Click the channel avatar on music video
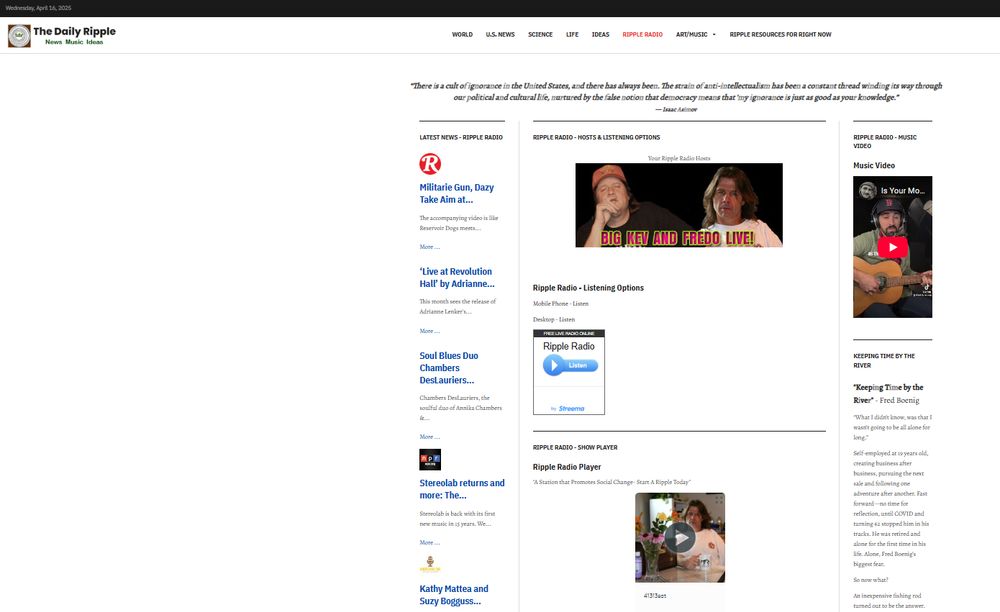The height and width of the screenshot is (612, 1000). point(867,190)
